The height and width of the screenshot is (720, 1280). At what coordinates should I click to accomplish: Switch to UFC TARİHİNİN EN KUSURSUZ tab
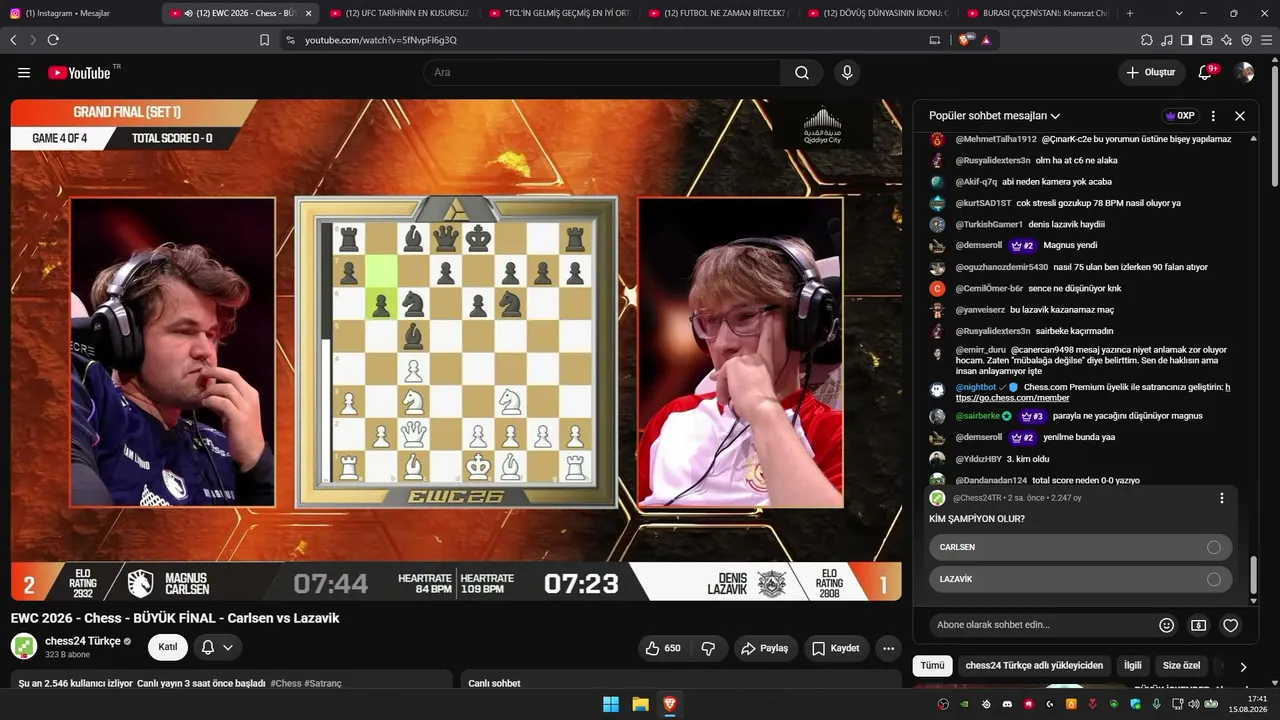400,13
